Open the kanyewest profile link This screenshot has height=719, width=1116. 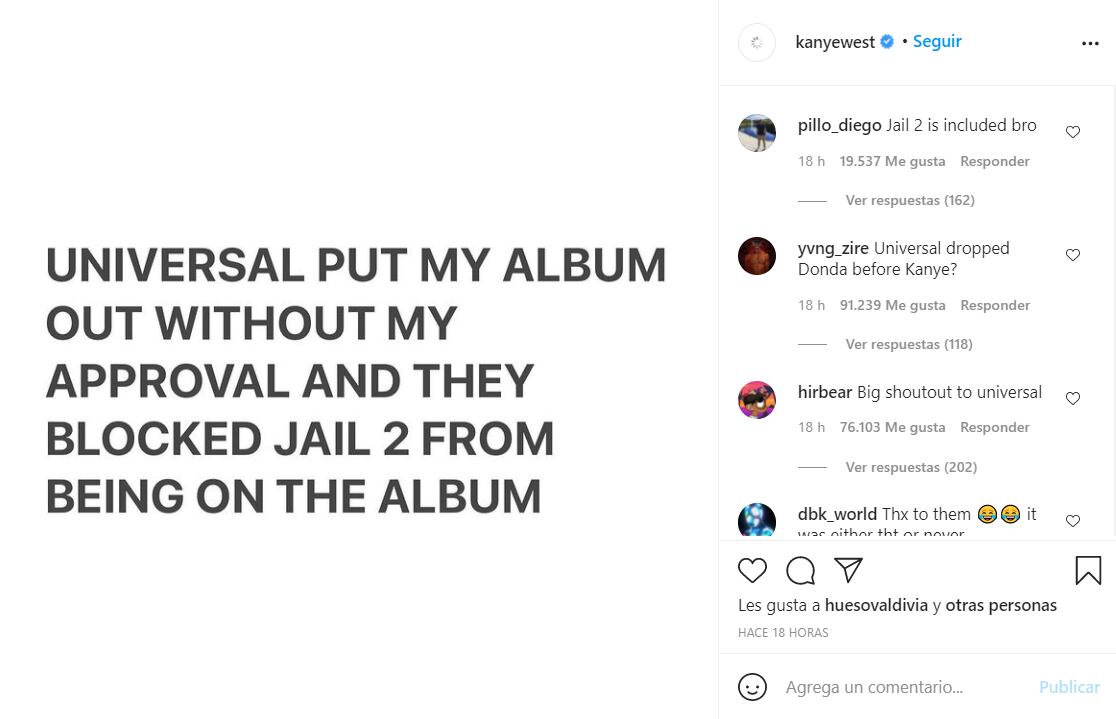(835, 42)
